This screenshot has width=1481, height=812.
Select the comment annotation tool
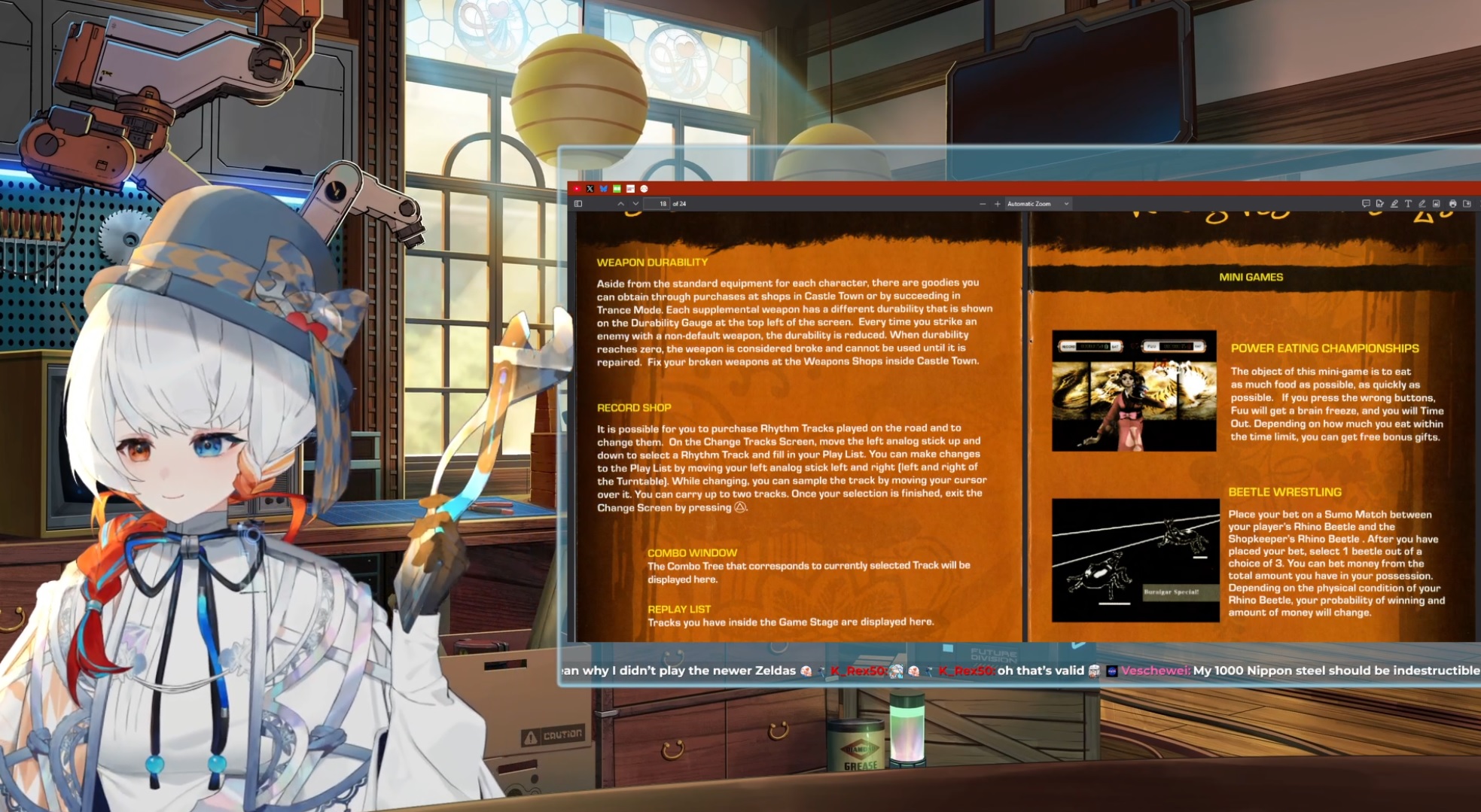tap(1366, 204)
